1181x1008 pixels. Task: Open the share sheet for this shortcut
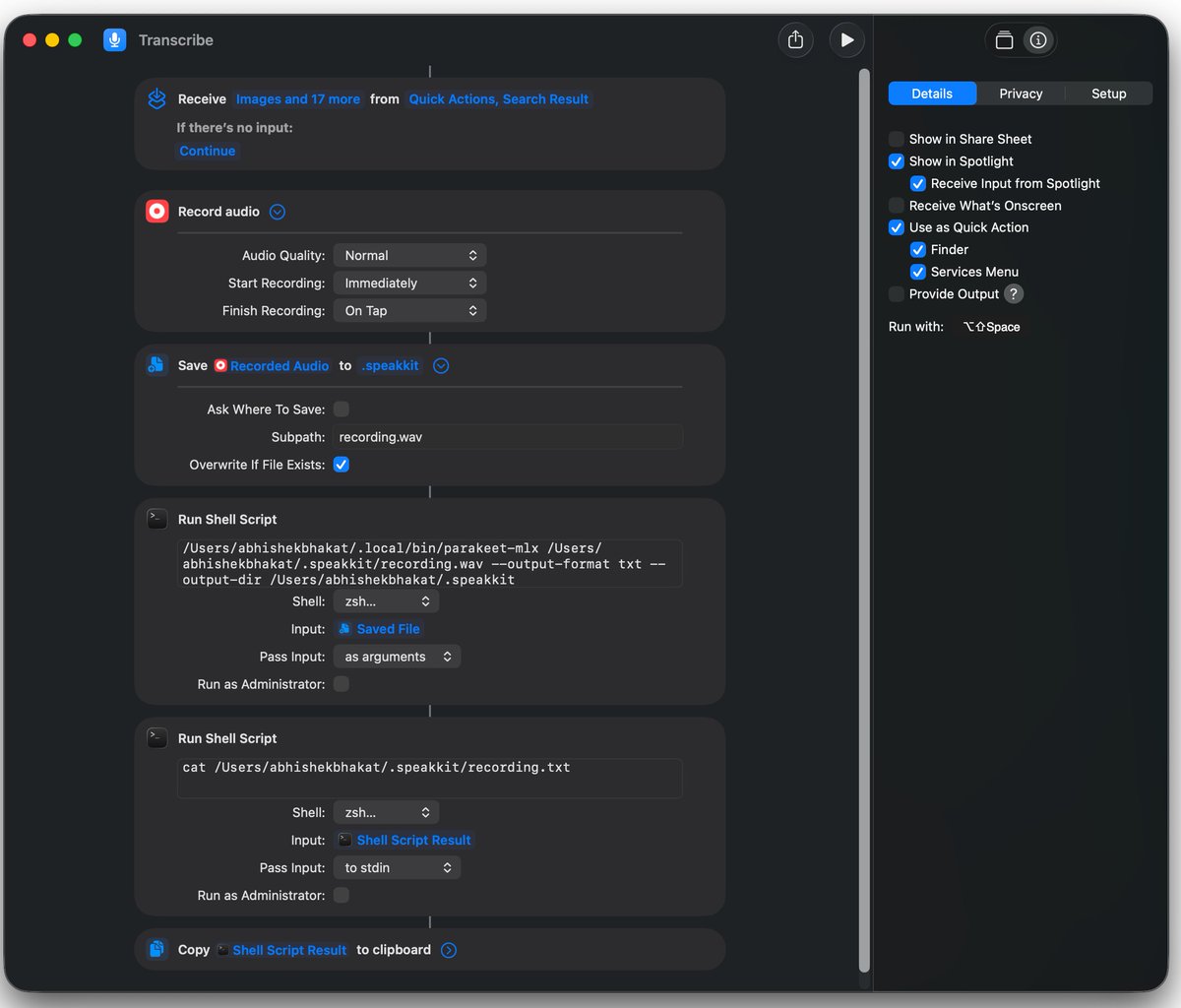[x=795, y=39]
